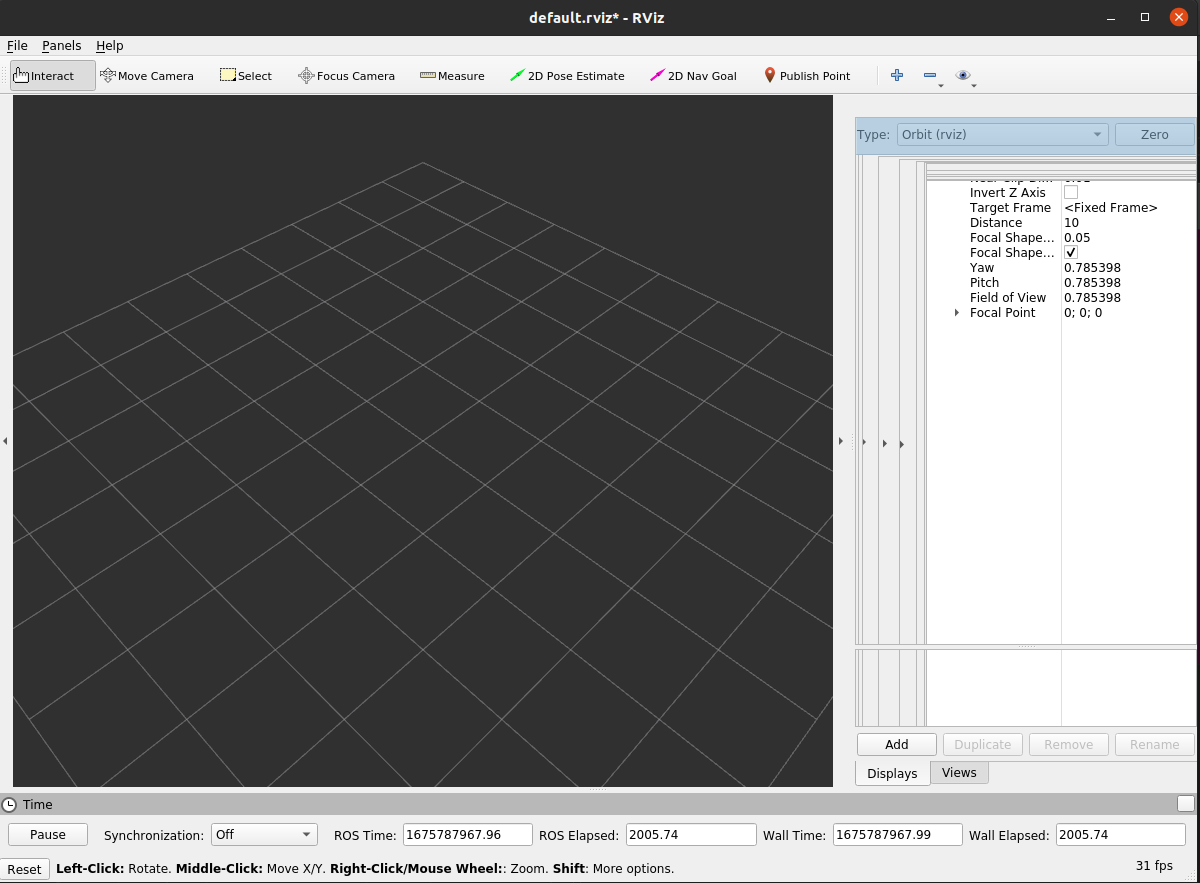1200x883 pixels.
Task: Click the Pause button
Action: coord(48,835)
